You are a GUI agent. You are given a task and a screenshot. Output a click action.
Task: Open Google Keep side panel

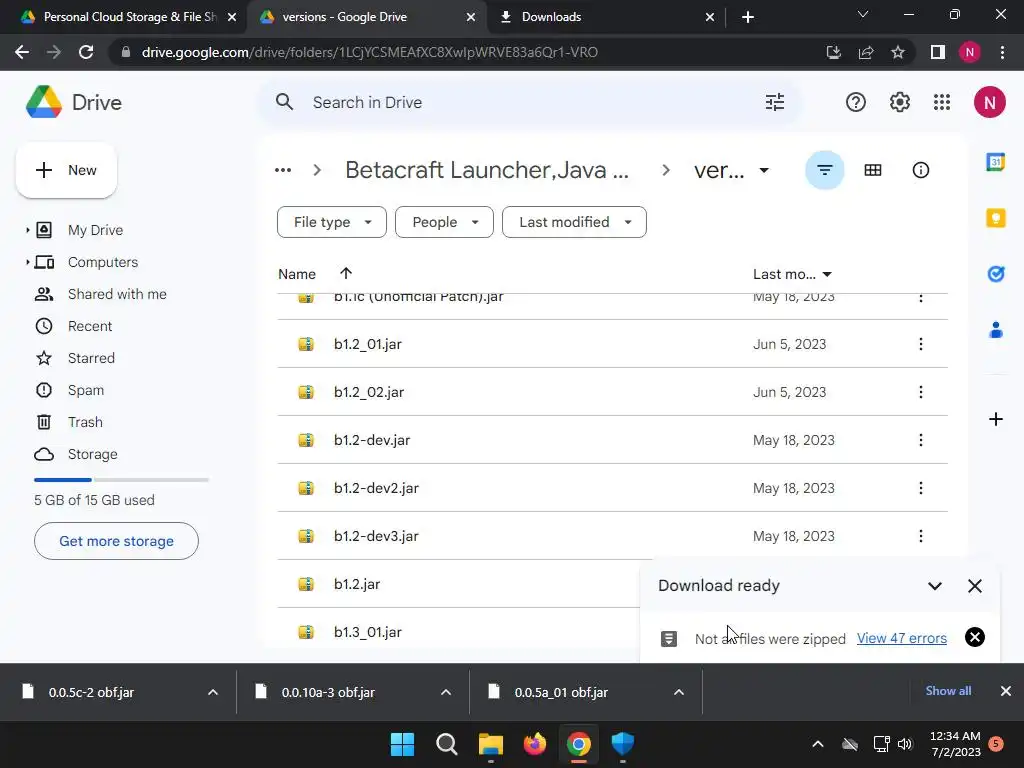(995, 217)
